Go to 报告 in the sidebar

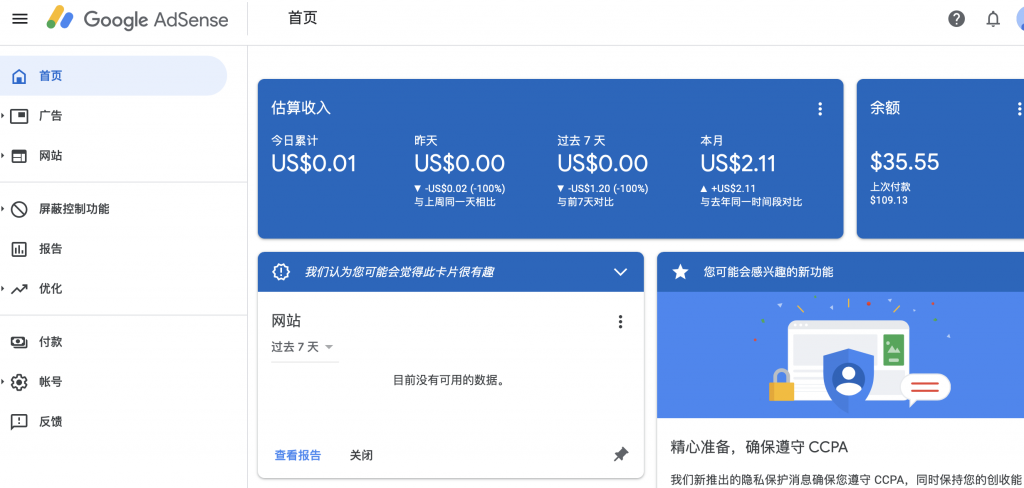50,249
